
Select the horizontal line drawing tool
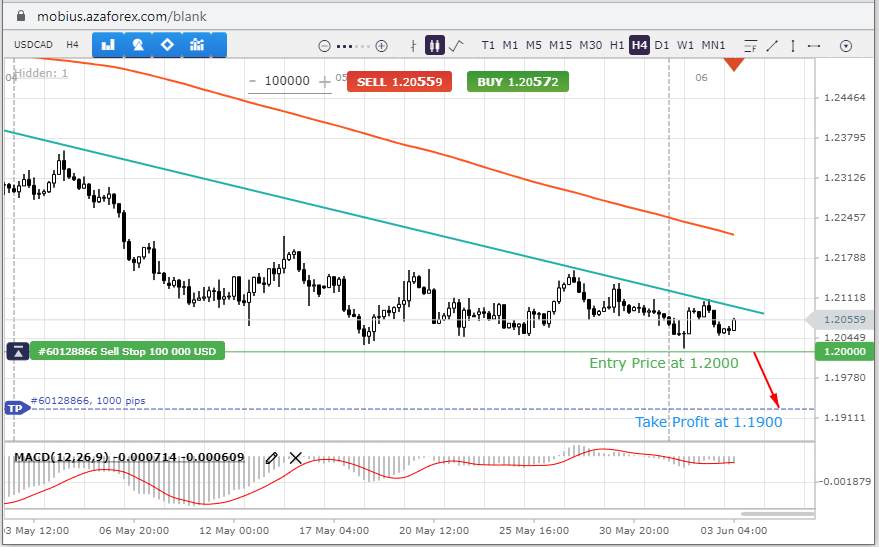(x=814, y=46)
